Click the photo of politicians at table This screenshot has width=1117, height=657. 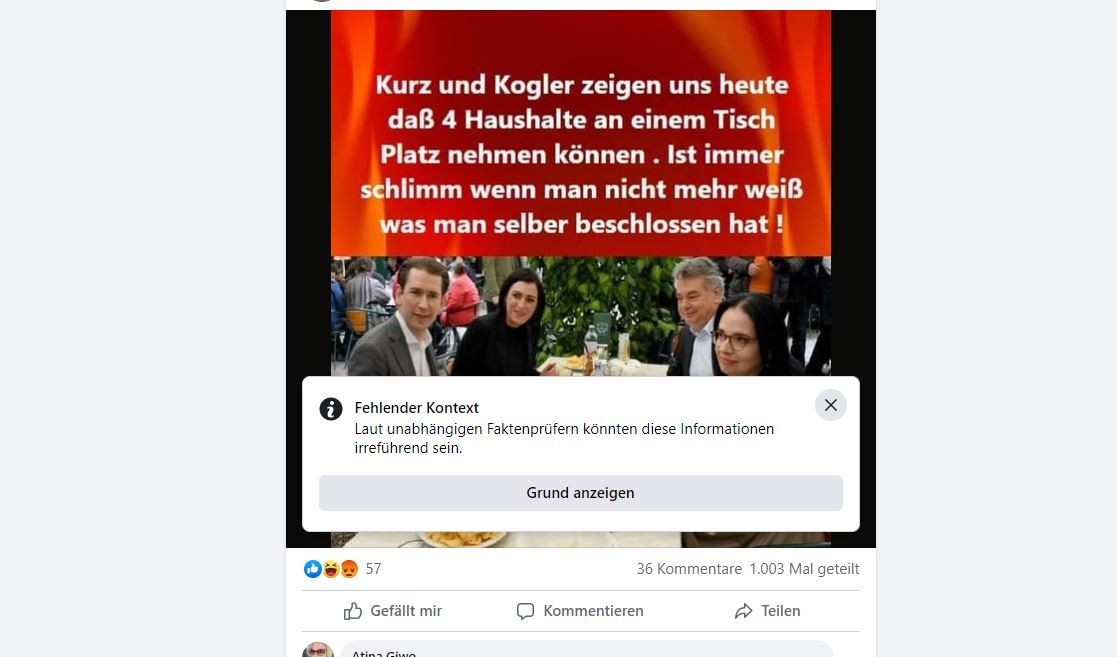[x=581, y=316]
